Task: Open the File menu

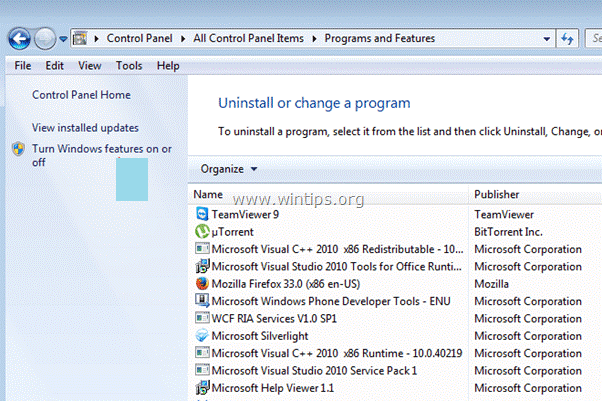Action: tap(24, 66)
